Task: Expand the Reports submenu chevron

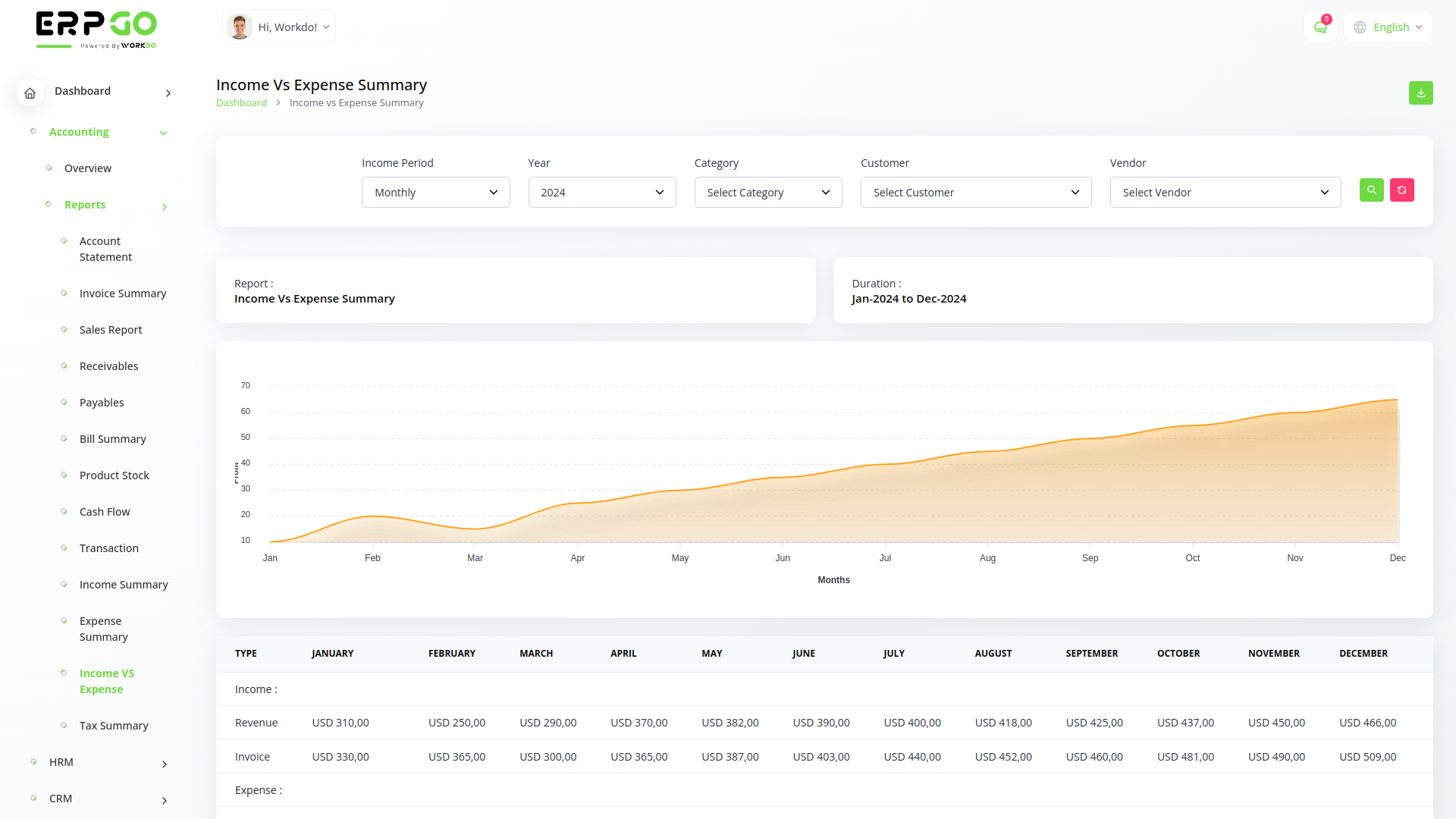Action: tap(164, 206)
